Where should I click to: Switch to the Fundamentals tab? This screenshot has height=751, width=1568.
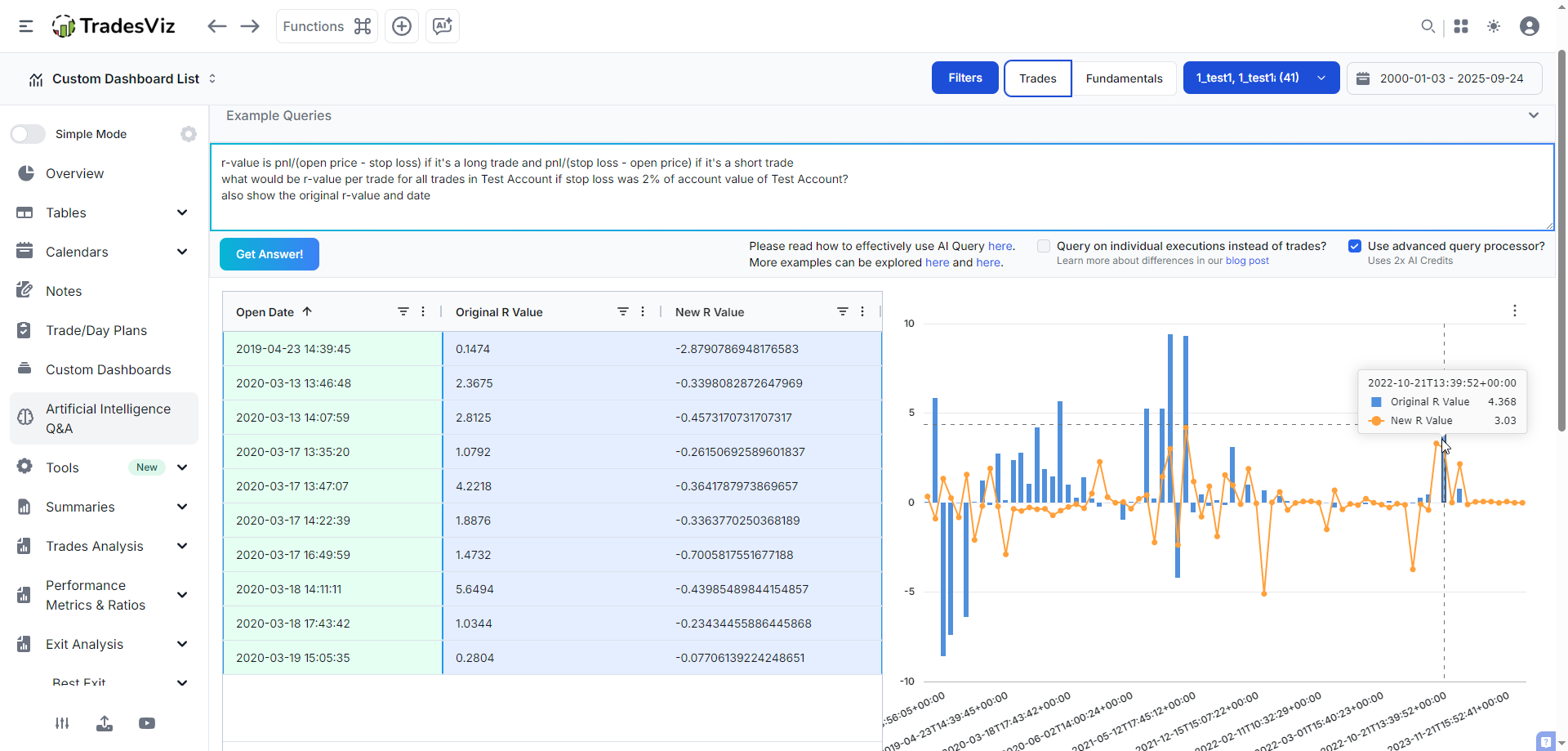click(1124, 78)
